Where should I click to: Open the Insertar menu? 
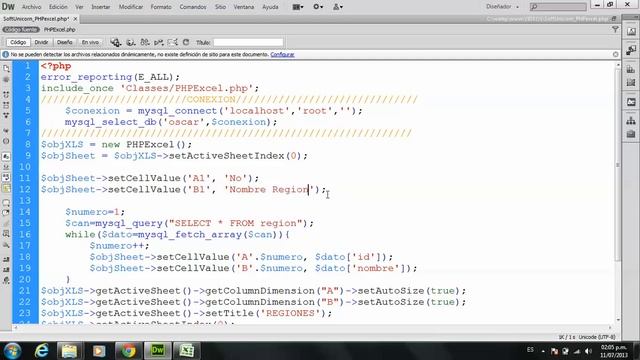pos(100,7)
